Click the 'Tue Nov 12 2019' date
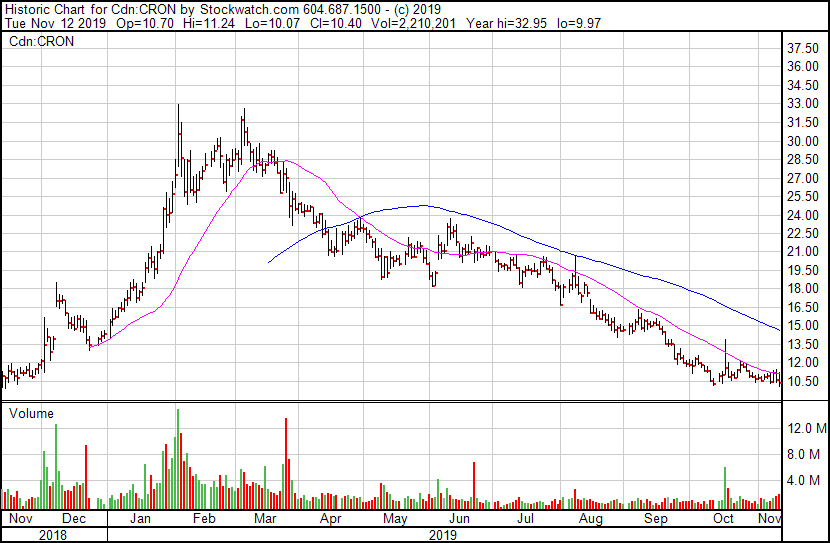Viewport: 830px width, 543px height. tap(55, 23)
